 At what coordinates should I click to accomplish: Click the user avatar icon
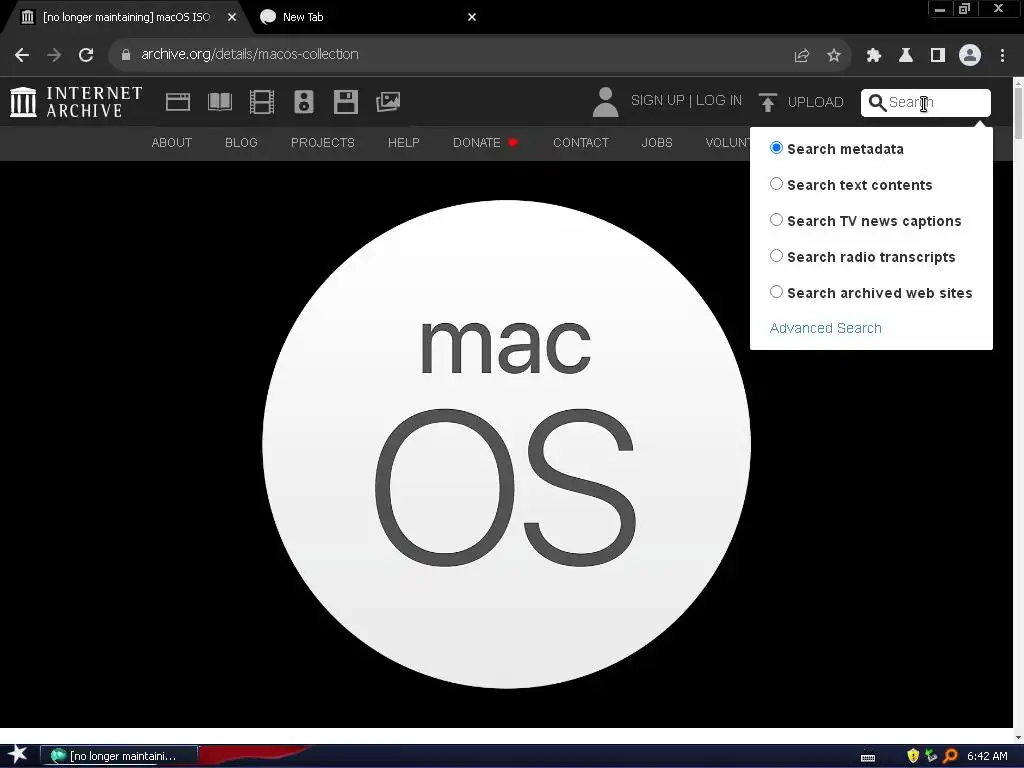pos(605,102)
